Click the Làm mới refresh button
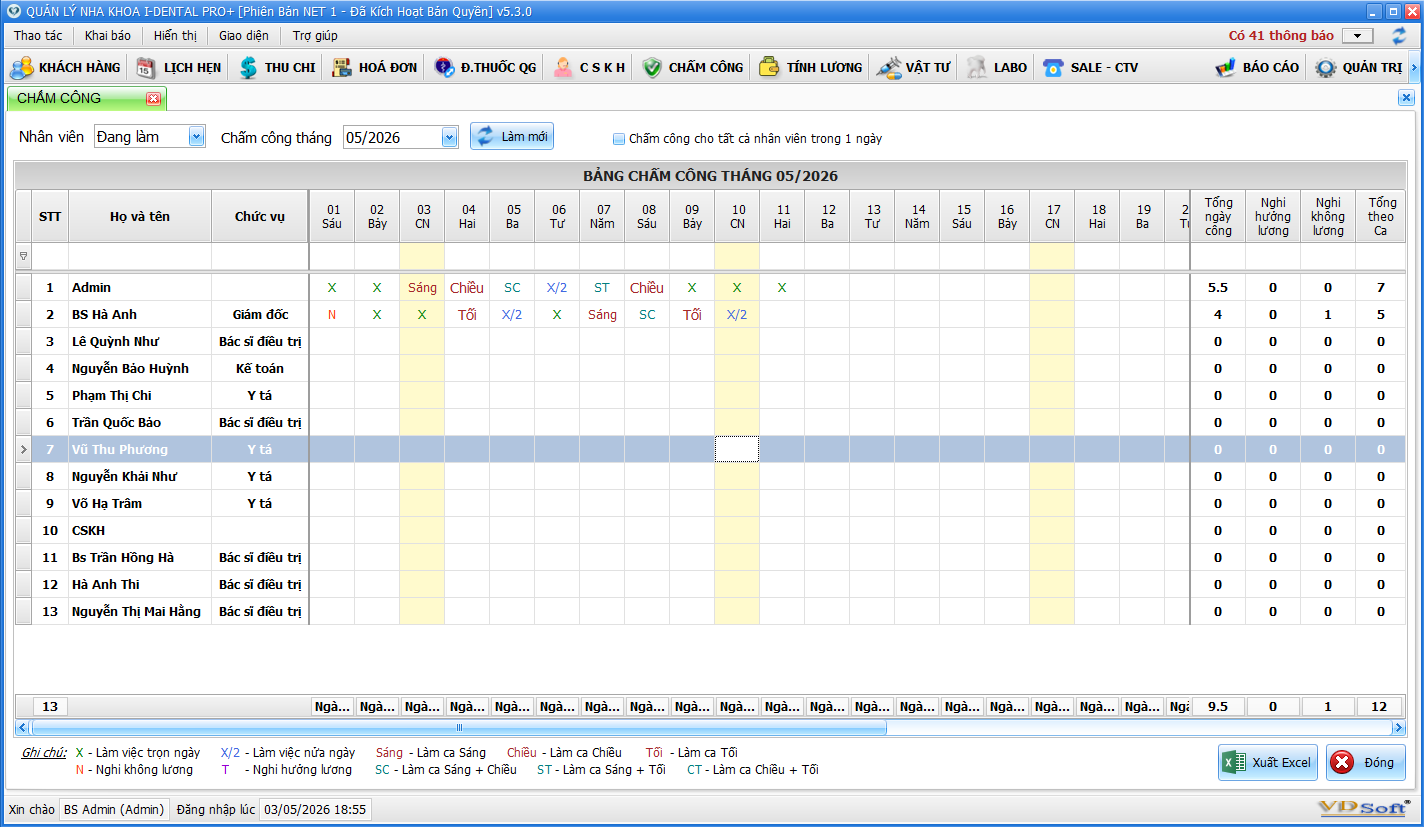Image resolution: width=1424 pixels, height=827 pixels. click(x=512, y=137)
